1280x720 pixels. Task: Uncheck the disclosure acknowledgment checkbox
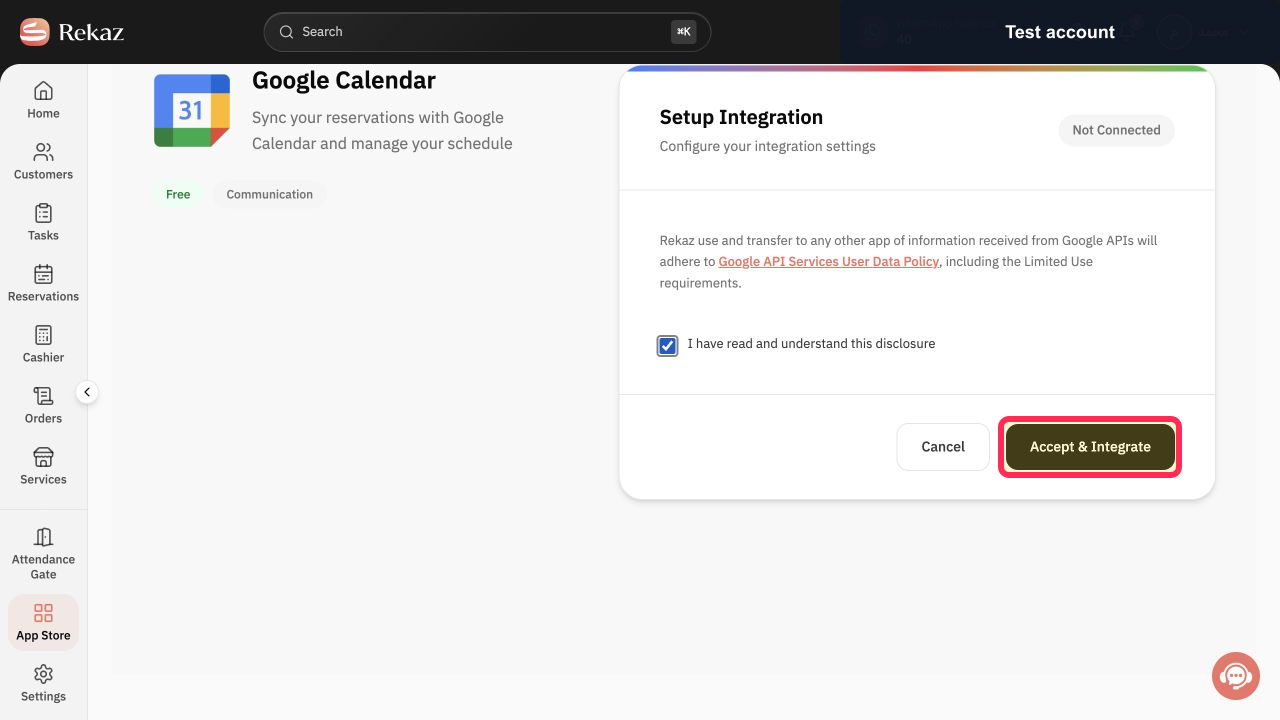[667, 346]
